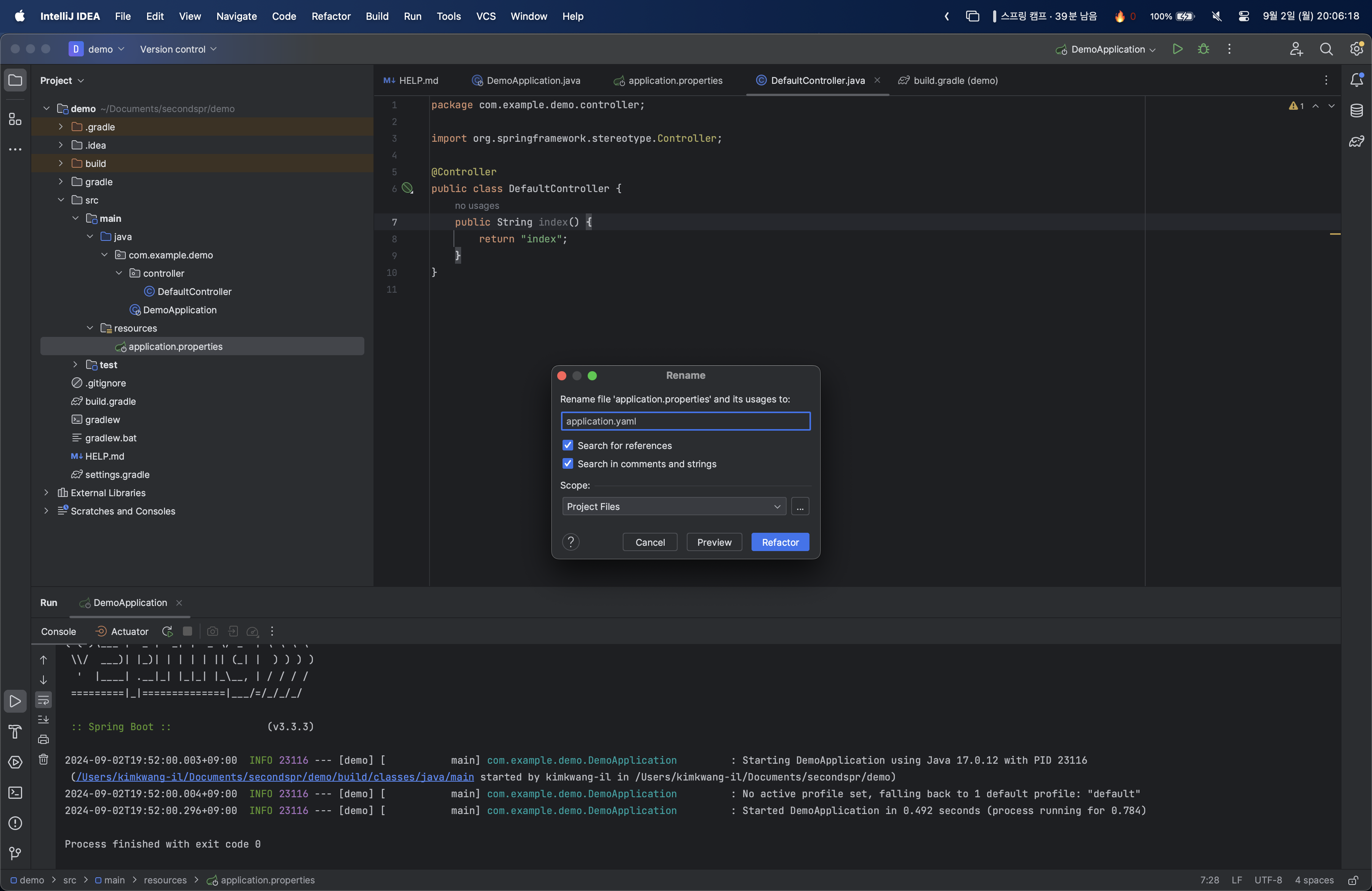Screen dimensions: 1372x891
Task: Click the rename text field containing application.yaml
Action: click(685, 421)
